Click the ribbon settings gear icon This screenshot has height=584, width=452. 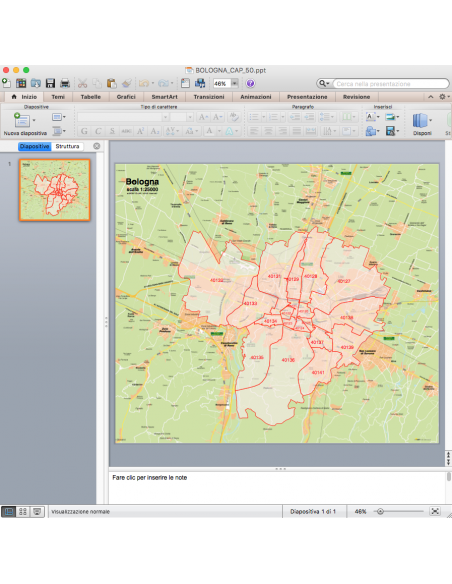pyautogui.click(x=442, y=96)
